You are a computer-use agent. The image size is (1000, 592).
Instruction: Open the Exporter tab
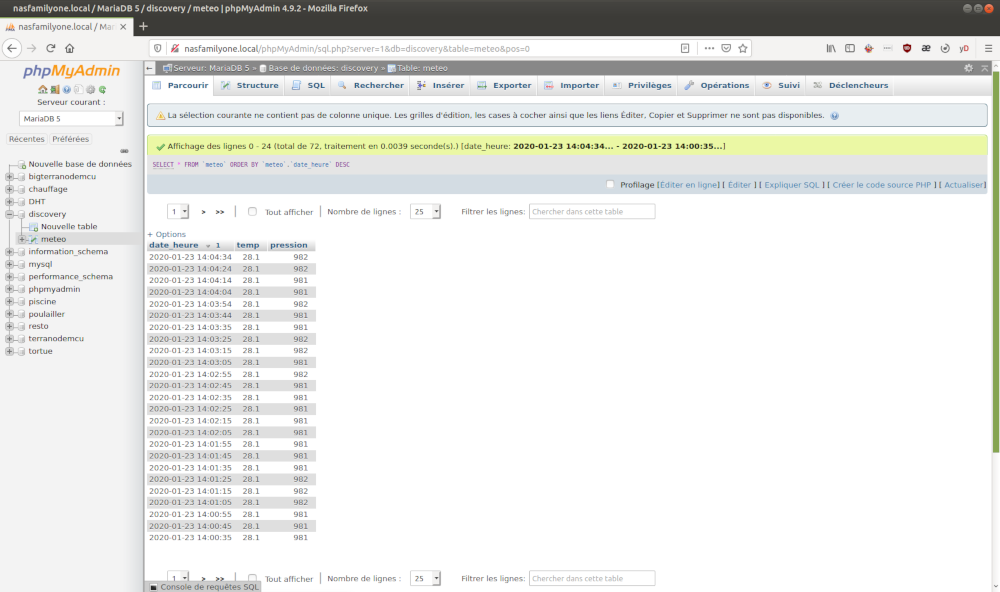(x=505, y=86)
